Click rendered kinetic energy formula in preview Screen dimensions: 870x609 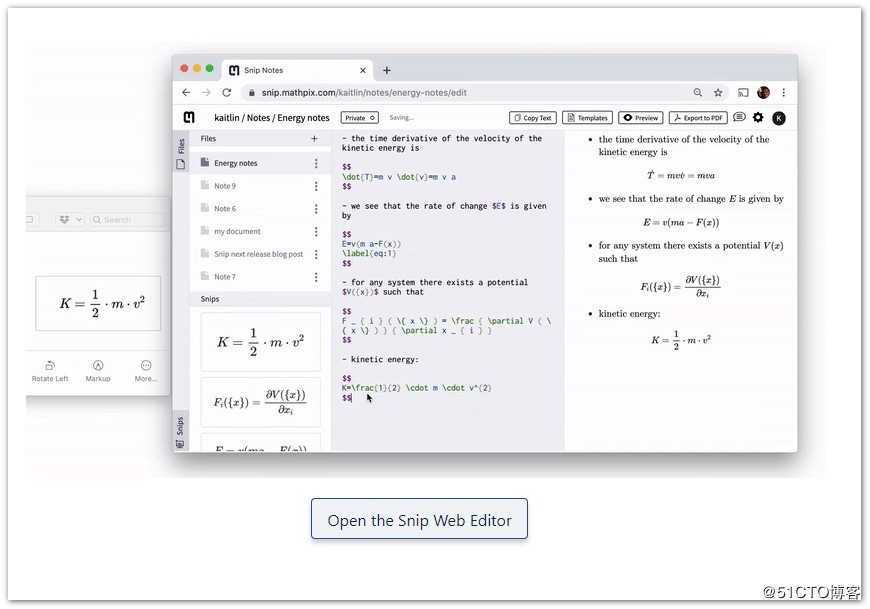pos(681,340)
